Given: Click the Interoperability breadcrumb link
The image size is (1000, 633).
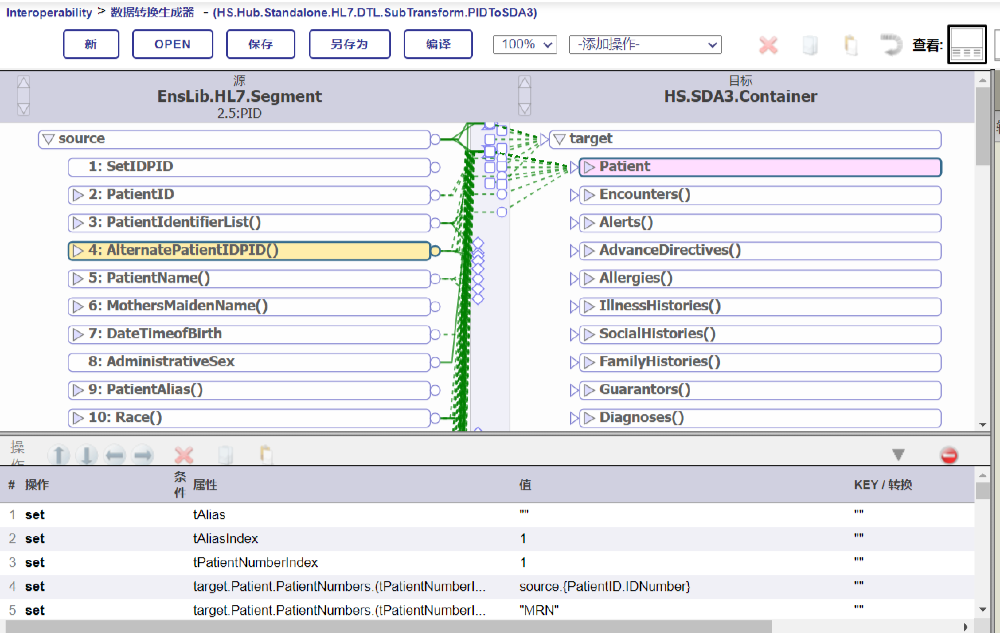Looking at the screenshot, I should tap(48, 13).
